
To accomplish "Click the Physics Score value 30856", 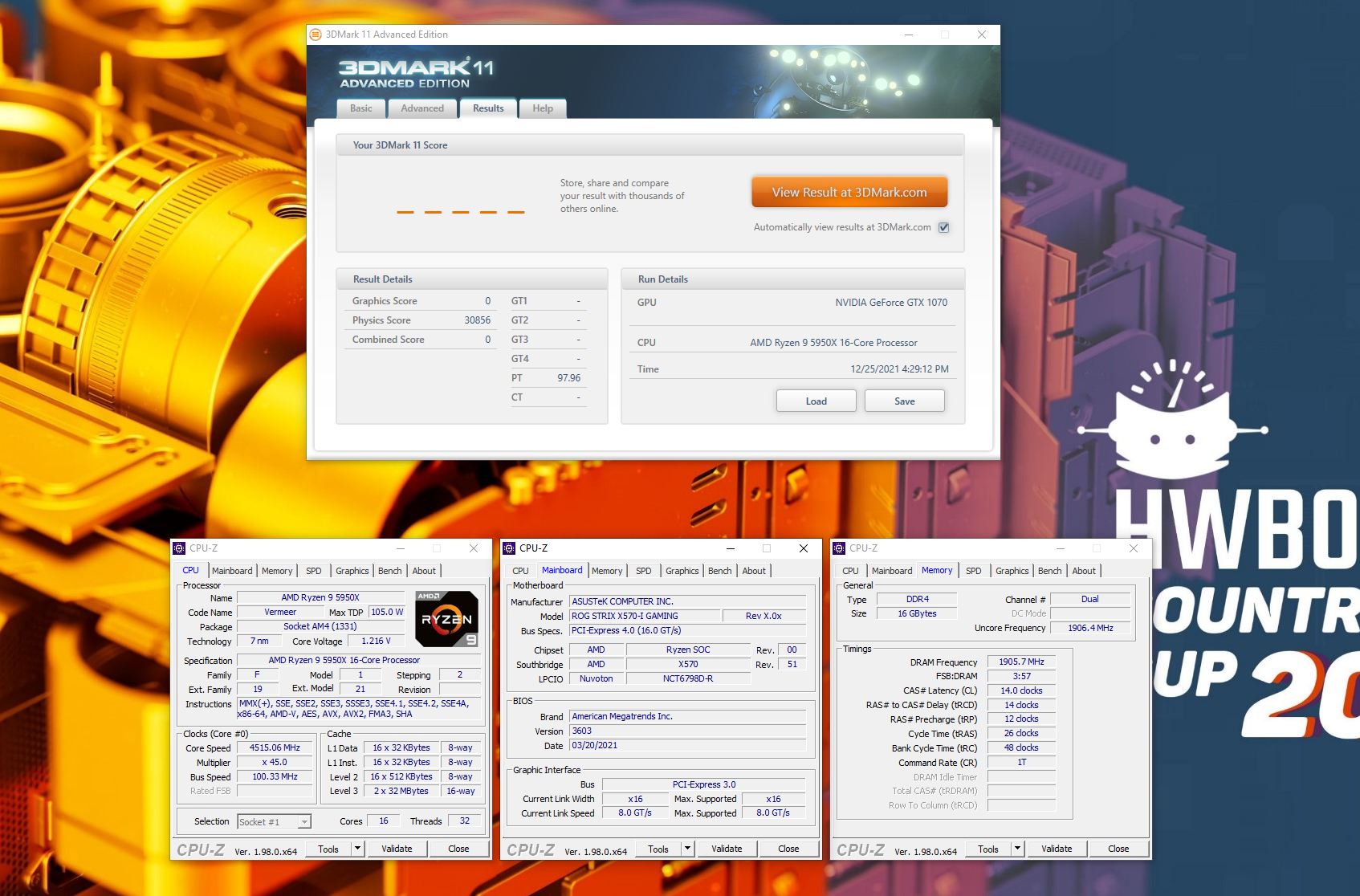I will click(477, 320).
